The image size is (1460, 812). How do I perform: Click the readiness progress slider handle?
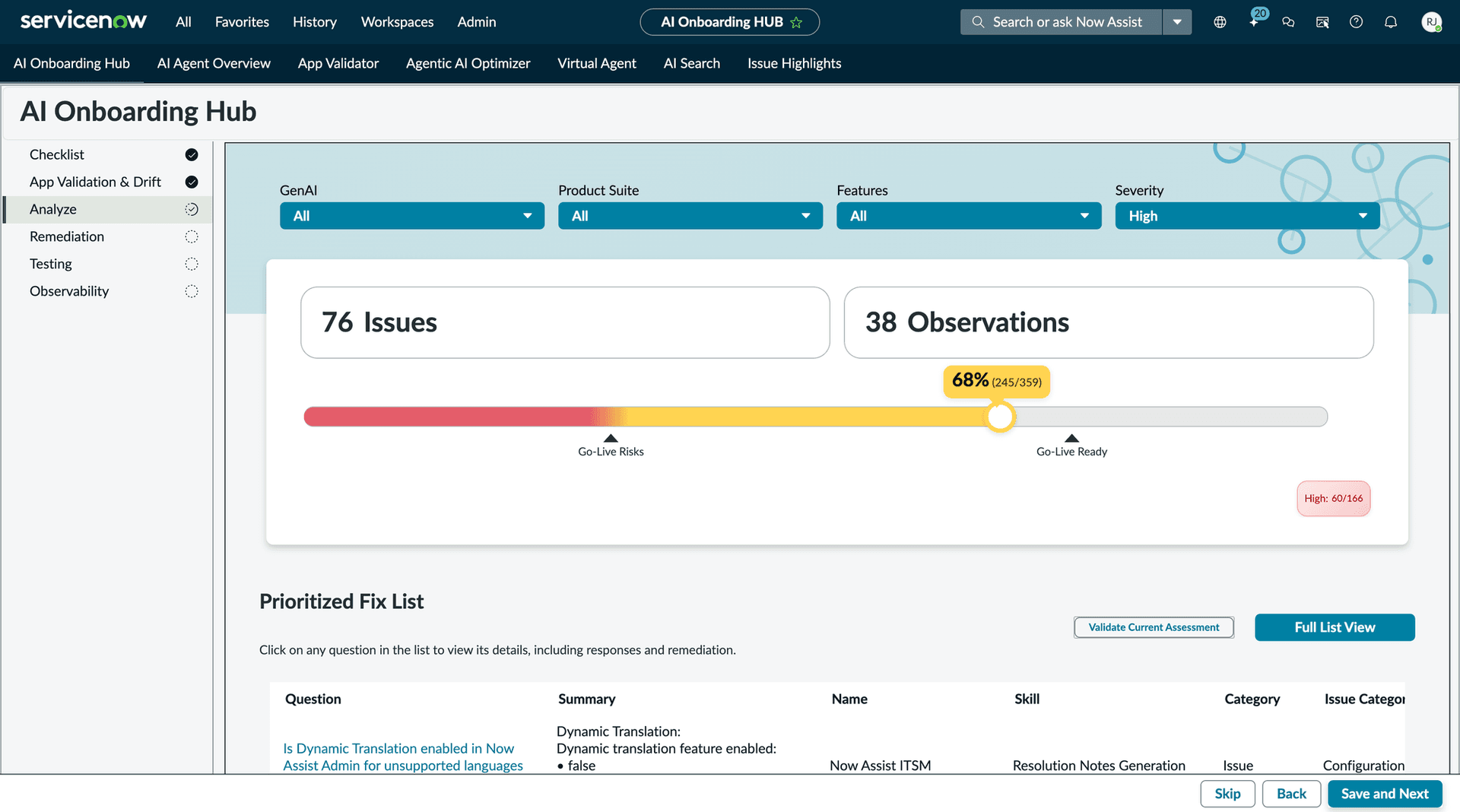[x=1000, y=417]
